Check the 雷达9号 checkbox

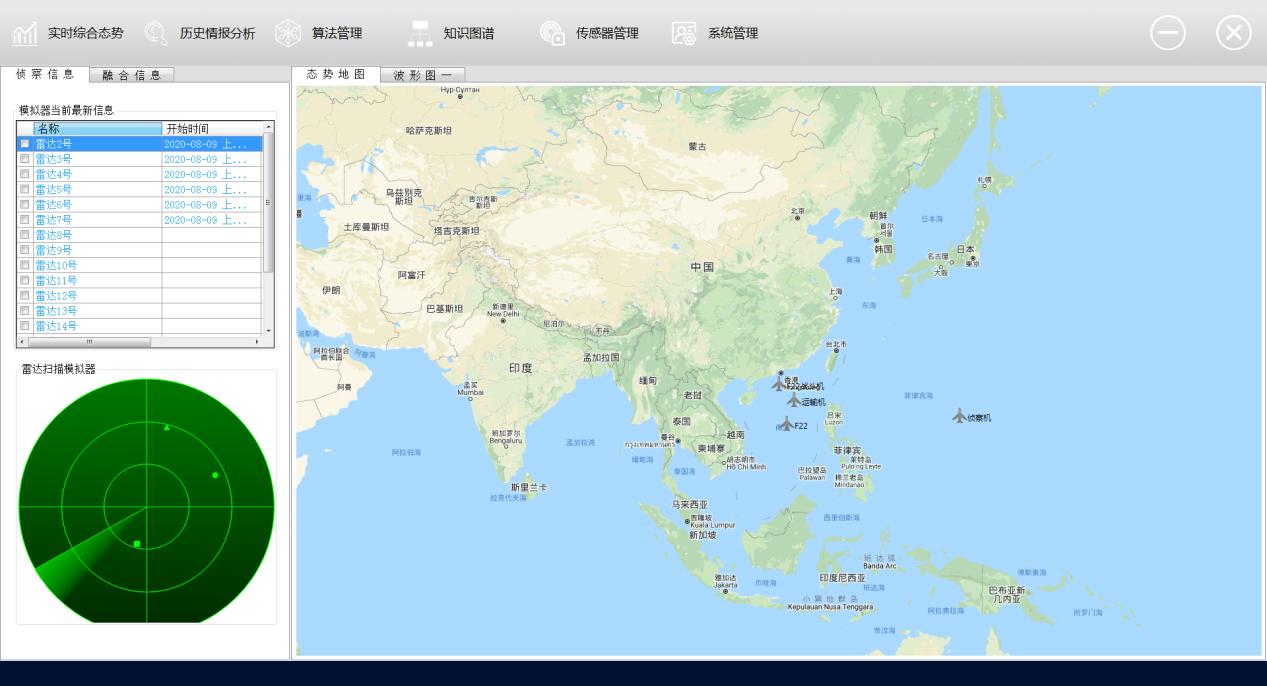[x=25, y=250]
